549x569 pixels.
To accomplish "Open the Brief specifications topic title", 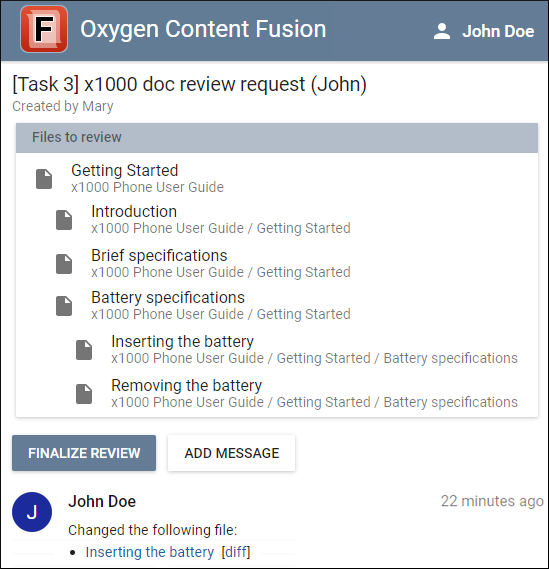I will click(x=159, y=255).
